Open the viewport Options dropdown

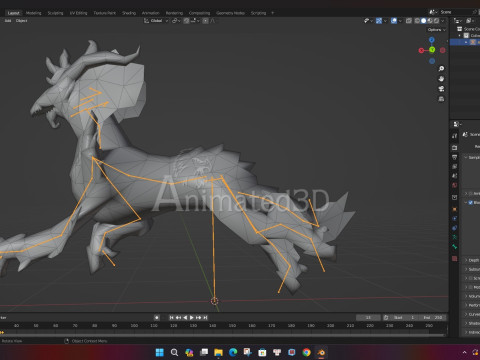(436, 30)
